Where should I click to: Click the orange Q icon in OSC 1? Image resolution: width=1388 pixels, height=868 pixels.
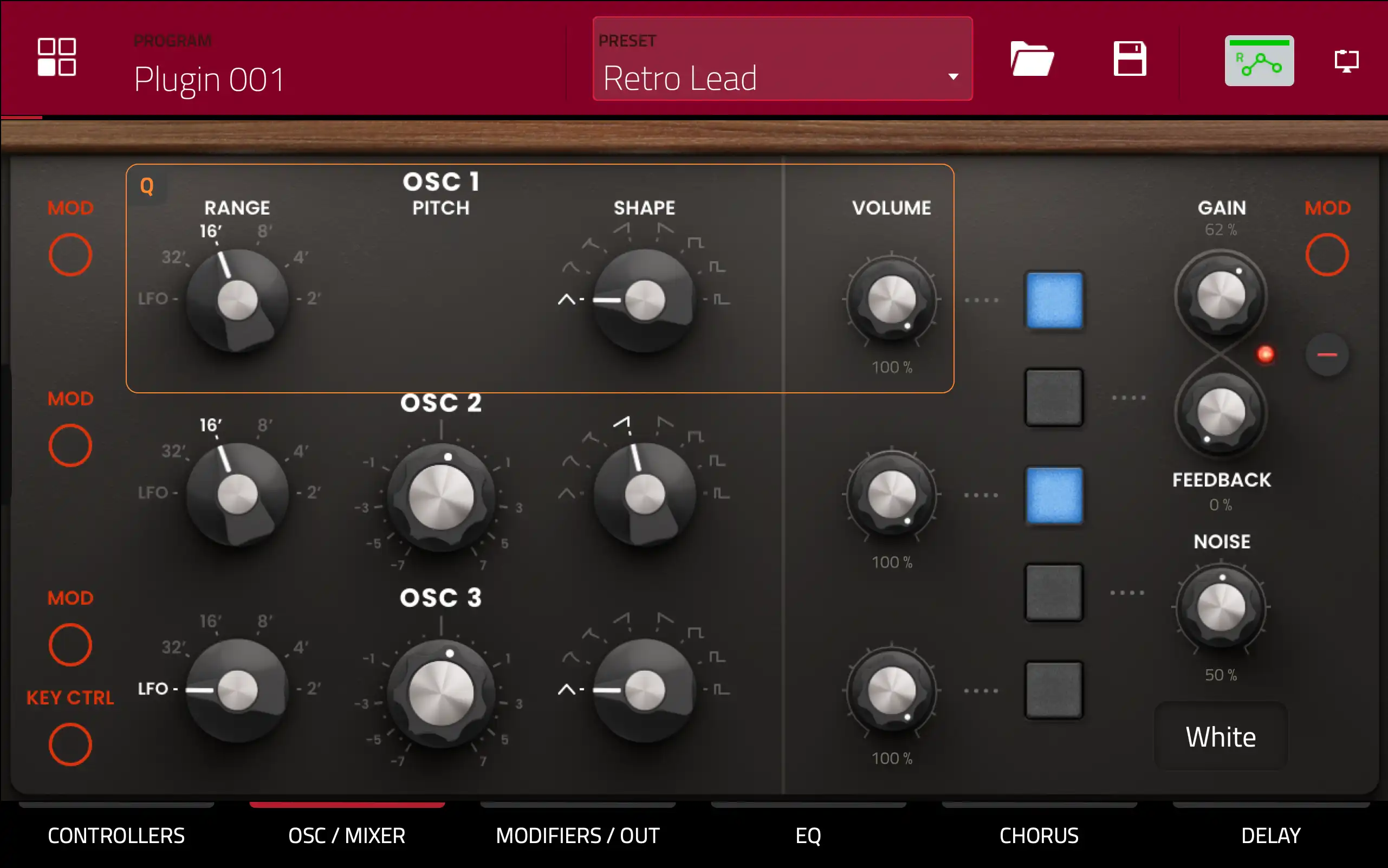[147, 186]
